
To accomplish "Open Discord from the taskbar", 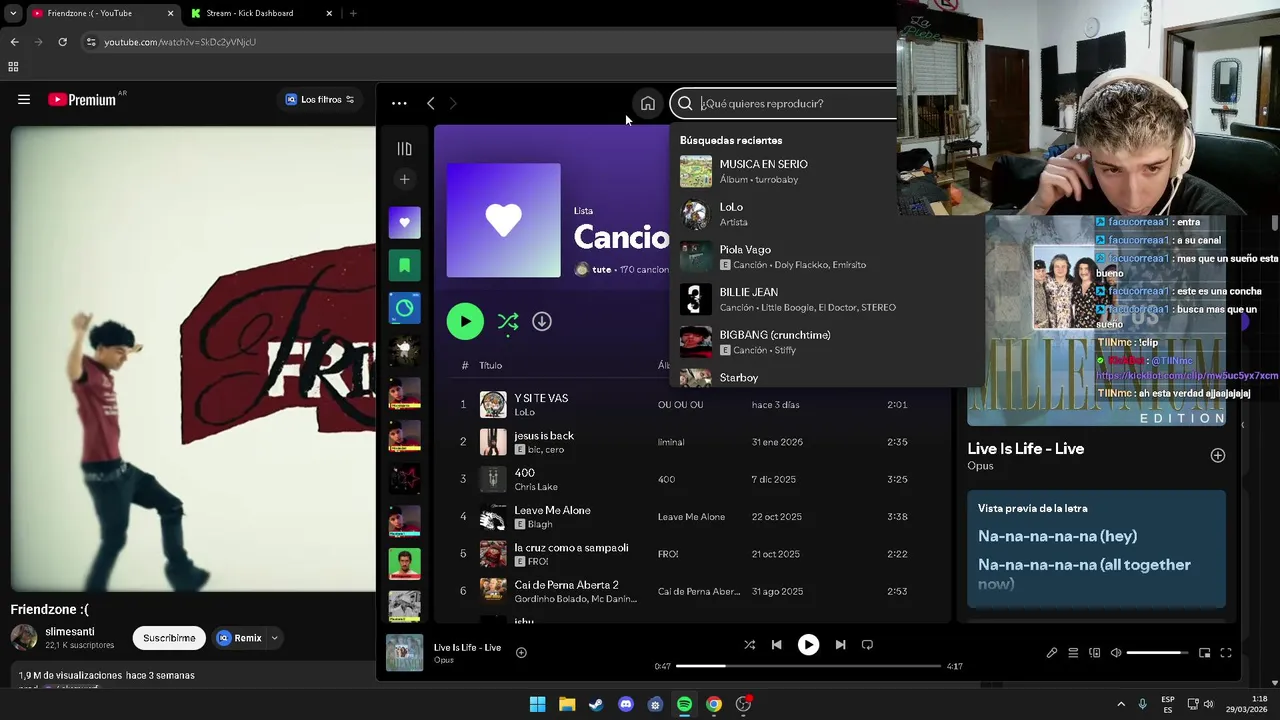I will [626, 704].
